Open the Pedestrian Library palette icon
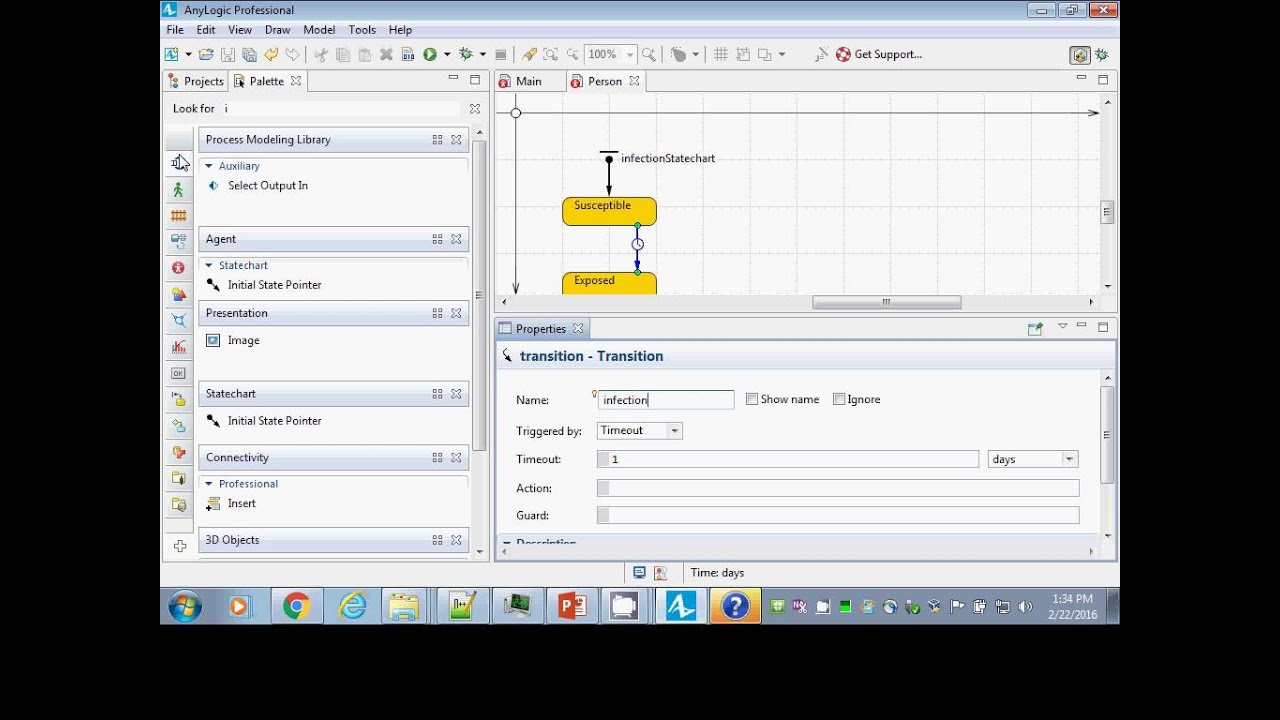Image resolution: width=1280 pixels, height=720 pixels. (179, 189)
